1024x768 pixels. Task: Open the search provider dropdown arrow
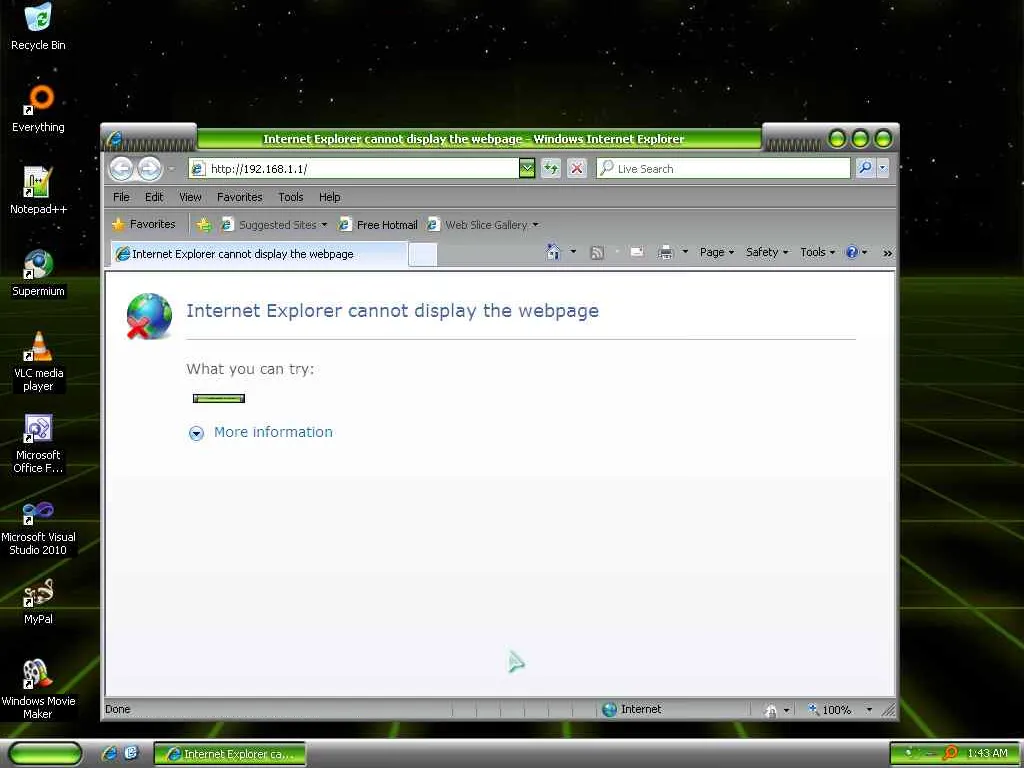(883, 168)
